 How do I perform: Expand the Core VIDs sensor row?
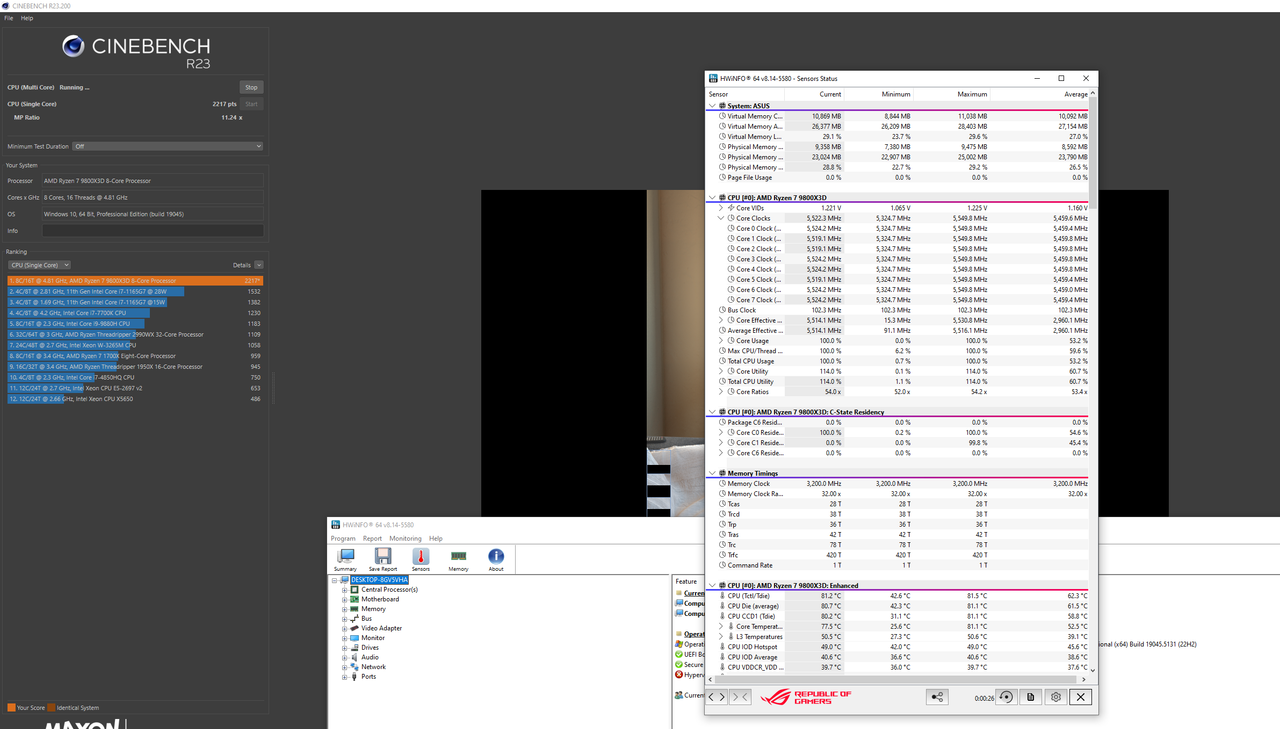coord(722,208)
